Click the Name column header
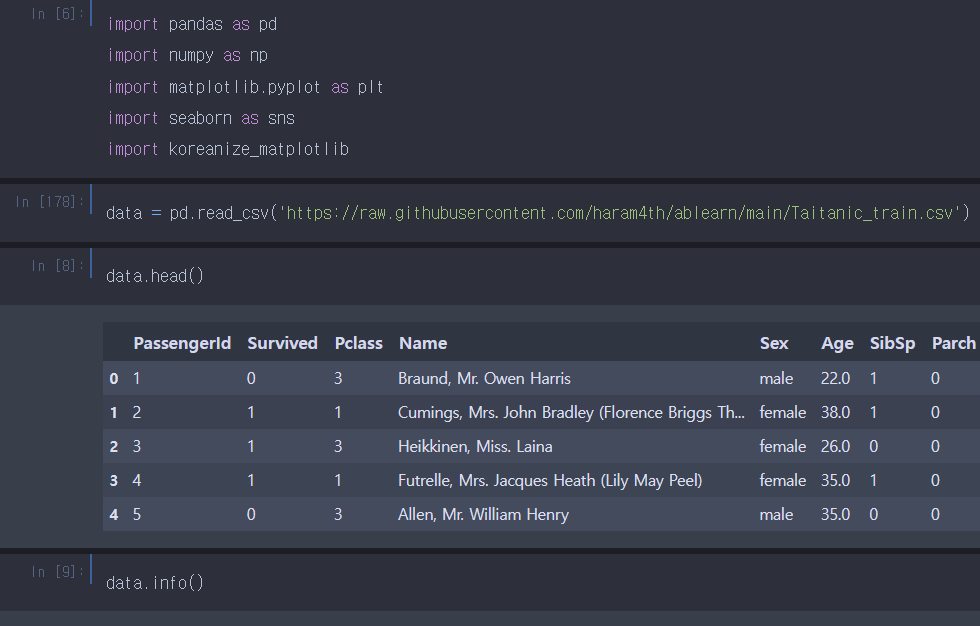The height and width of the screenshot is (626, 980). click(x=423, y=343)
